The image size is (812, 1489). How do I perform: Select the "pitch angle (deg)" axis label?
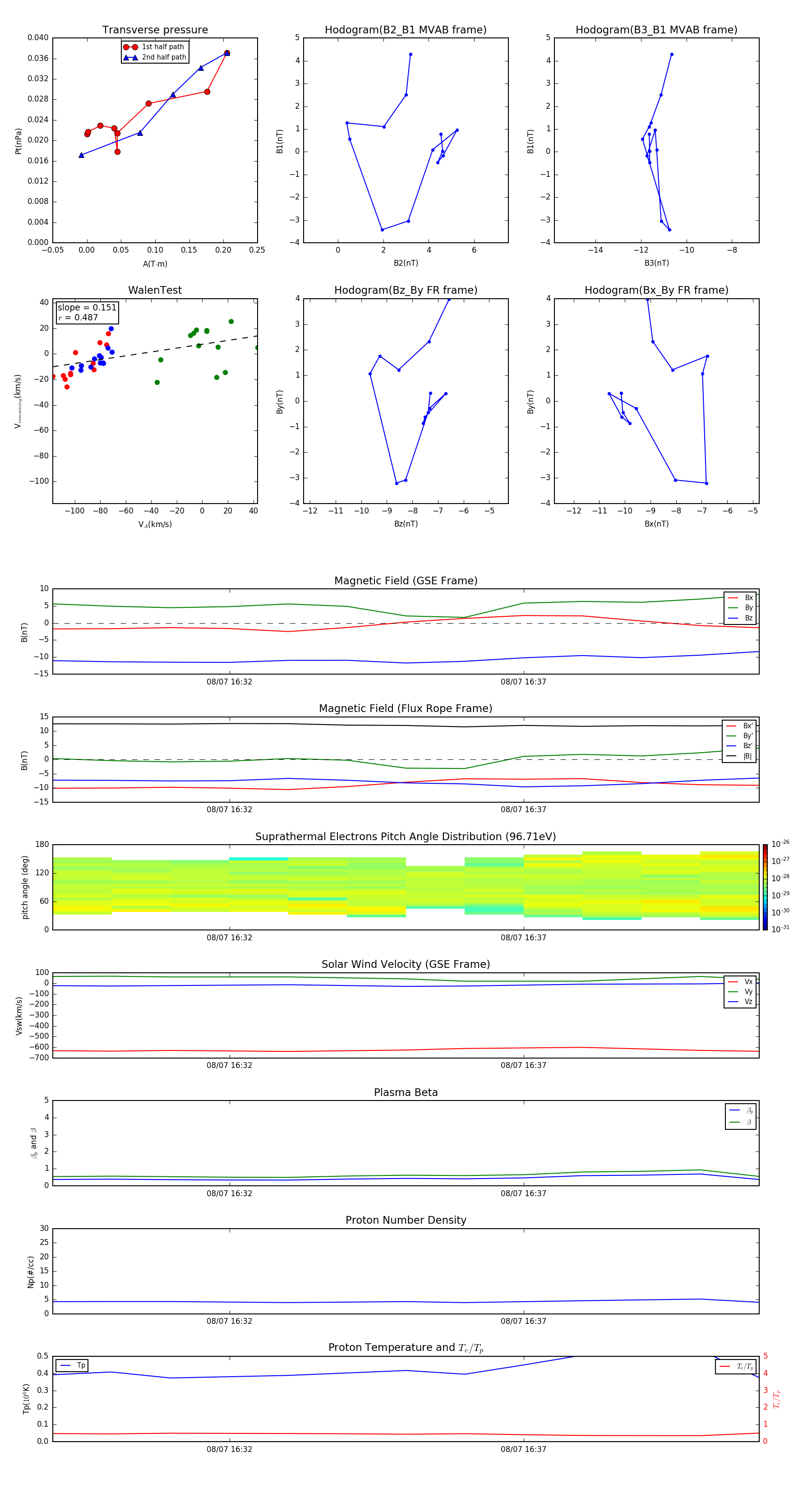coord(25,887)
